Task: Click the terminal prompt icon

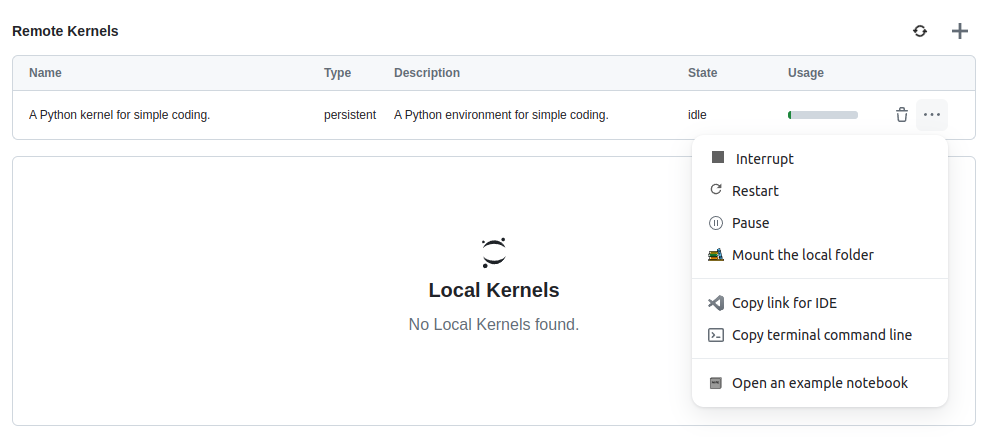Action: pos(716,335)
